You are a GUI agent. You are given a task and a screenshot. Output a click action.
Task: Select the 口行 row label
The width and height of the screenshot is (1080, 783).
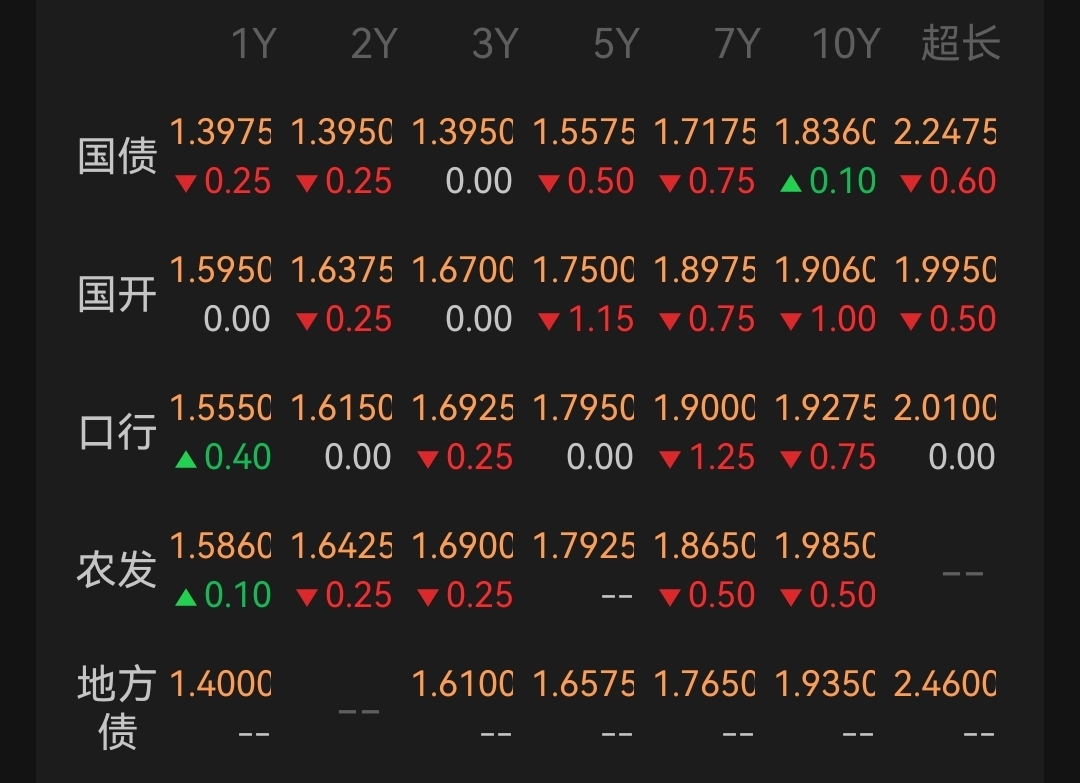117,432
